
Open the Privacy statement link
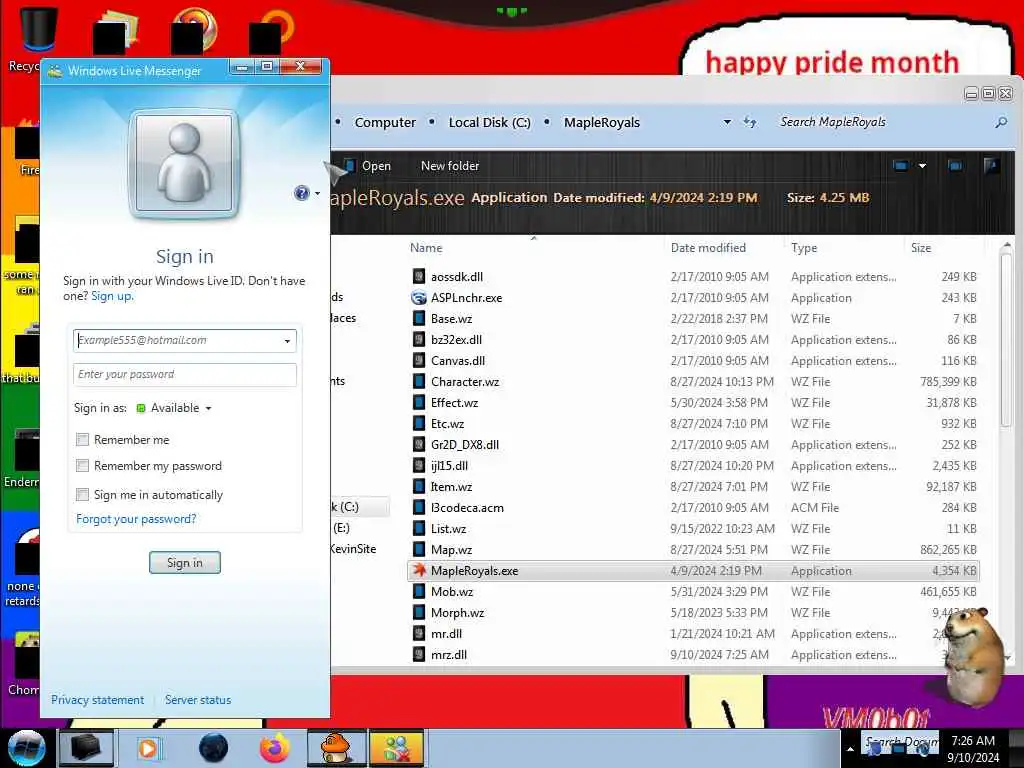point(97,699)
